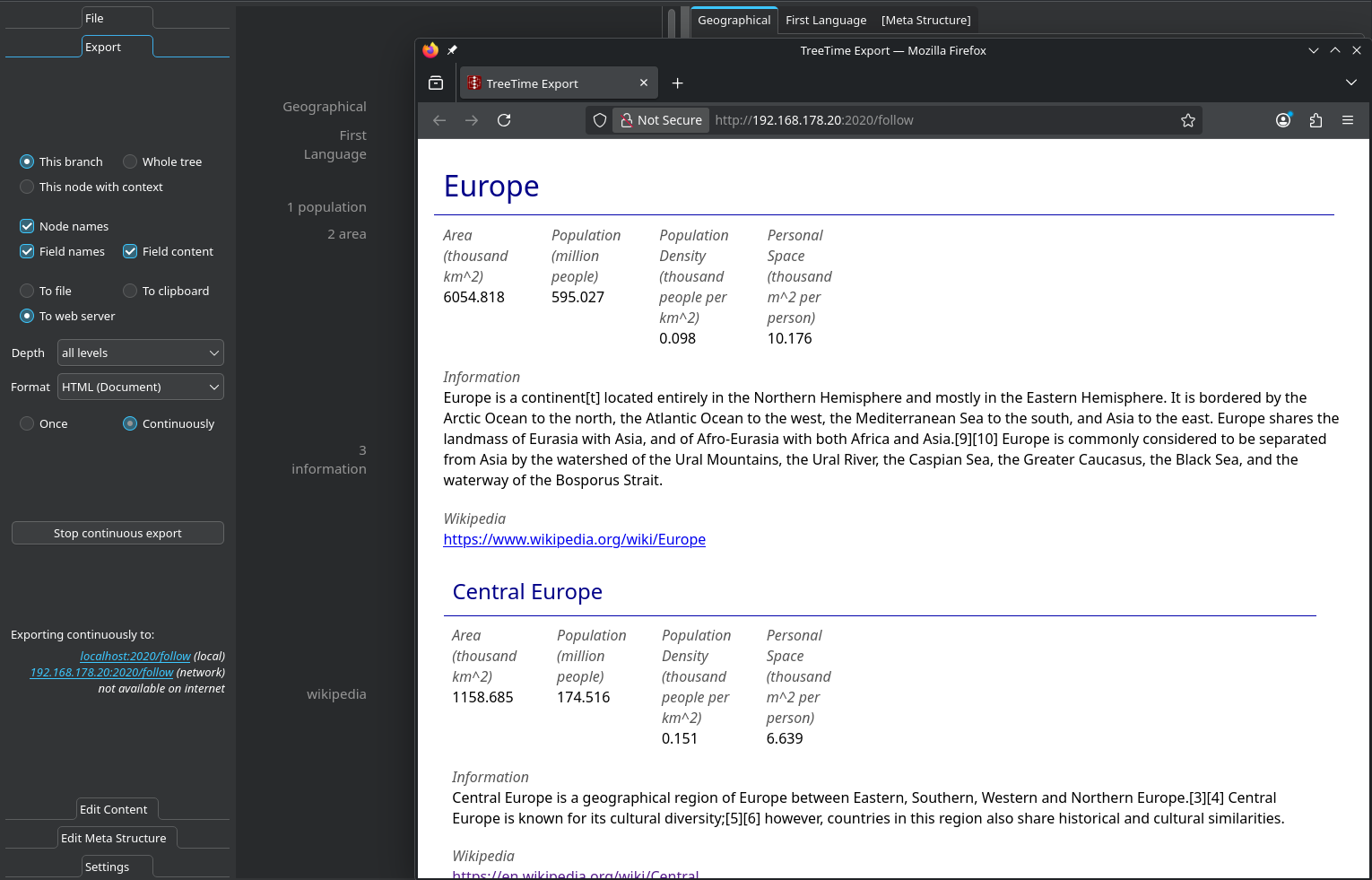Choose the To clipboard export option
This screenshot has width=1372, height=880.
click(x=131, y=291)
